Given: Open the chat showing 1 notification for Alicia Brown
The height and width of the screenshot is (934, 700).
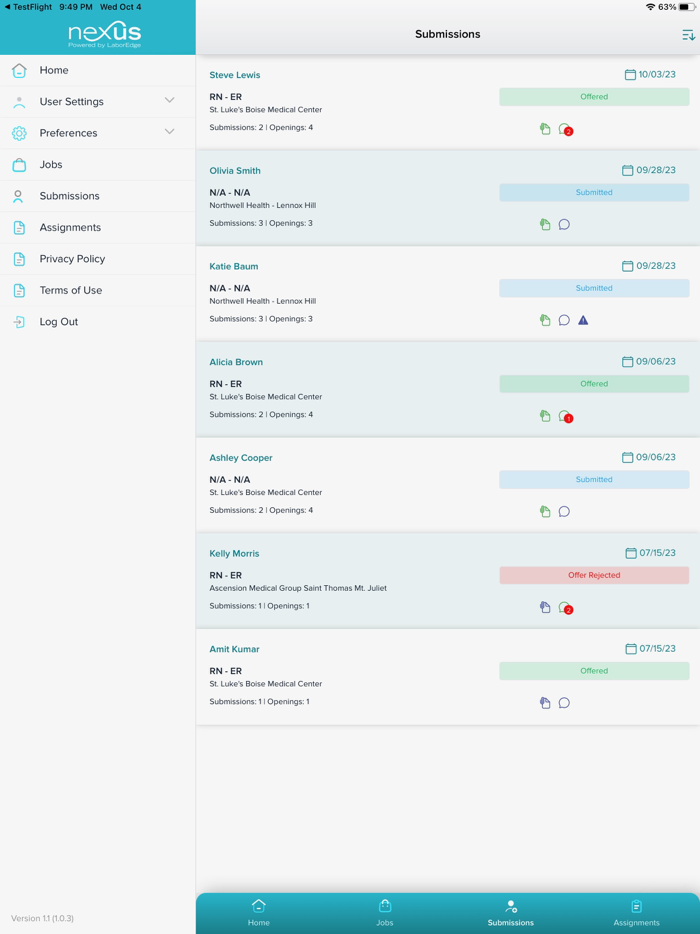Looking at the screenshot, I should (562, 417).
